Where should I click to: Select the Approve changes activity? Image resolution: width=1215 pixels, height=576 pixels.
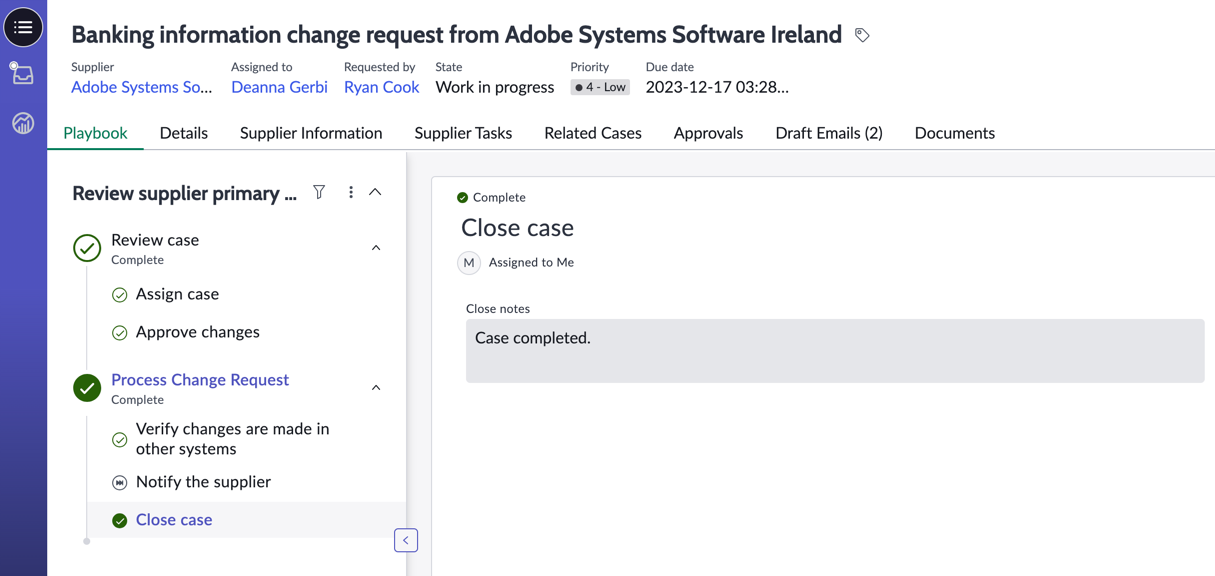(x=198, y=332)
